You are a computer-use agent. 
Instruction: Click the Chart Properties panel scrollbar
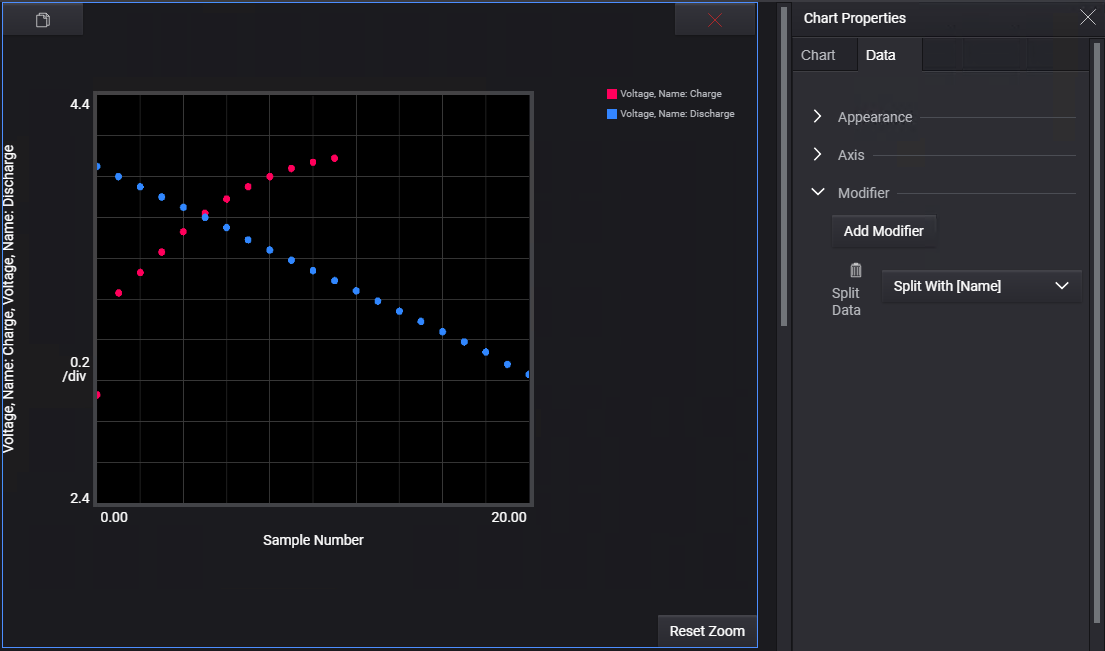(x=1096, y=331)
